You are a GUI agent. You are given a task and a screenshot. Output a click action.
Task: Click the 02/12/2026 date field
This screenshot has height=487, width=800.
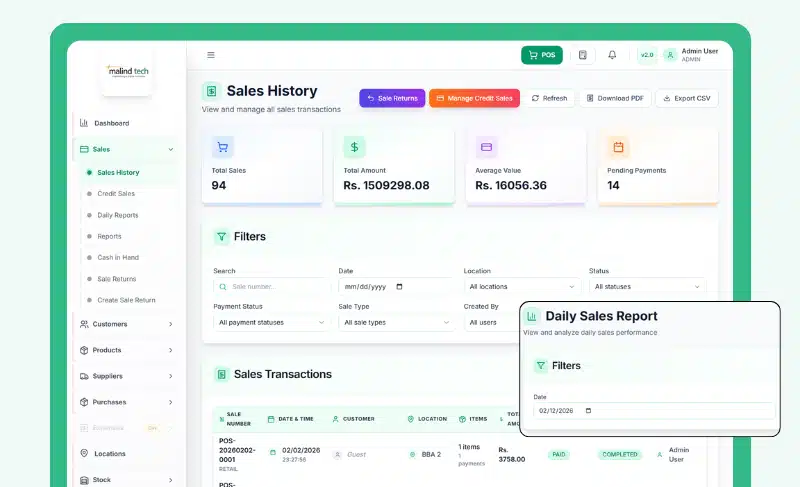point(654,411)
